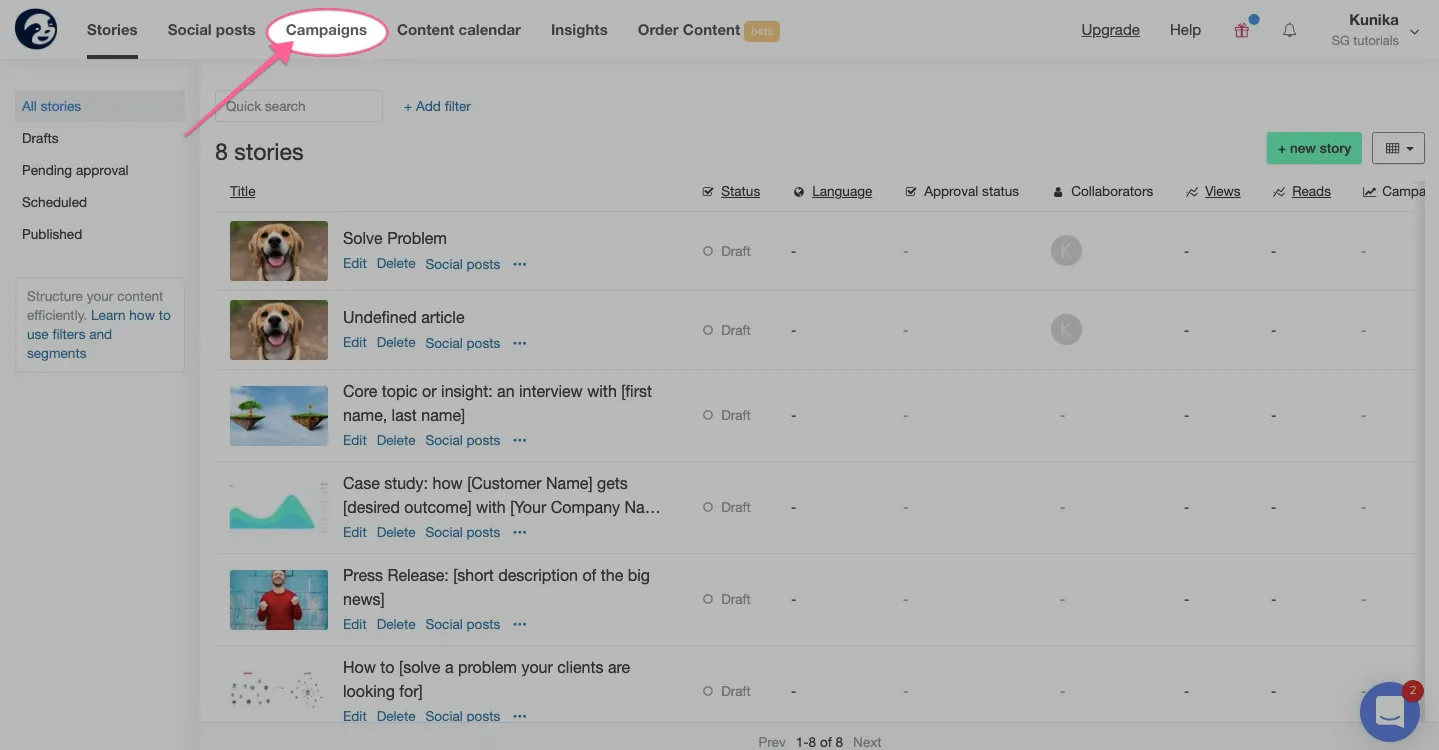
Task: Open the Content calendar tab
Action: (459, 30)
